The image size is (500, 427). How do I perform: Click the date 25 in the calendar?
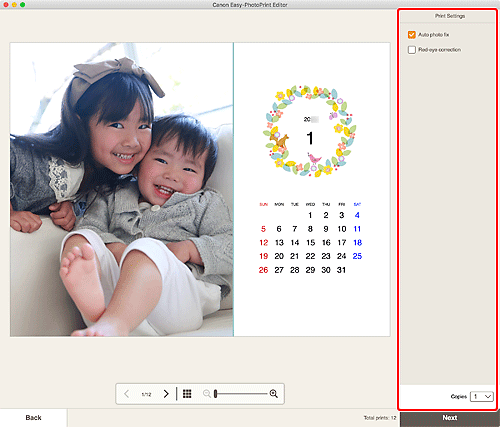[357, 256]
